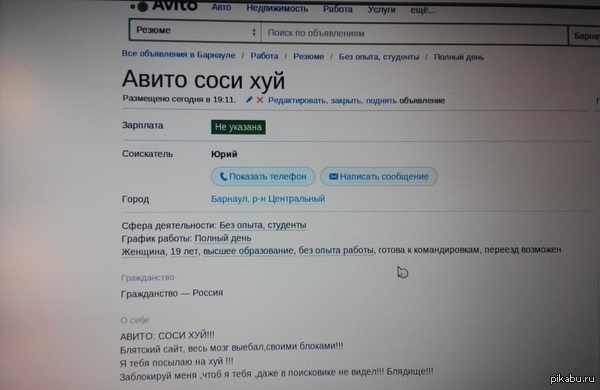Screen dimensions: 600x390
Task: Open Редактировать, закрыть, поднять объявление link
Action: (356, 101)
